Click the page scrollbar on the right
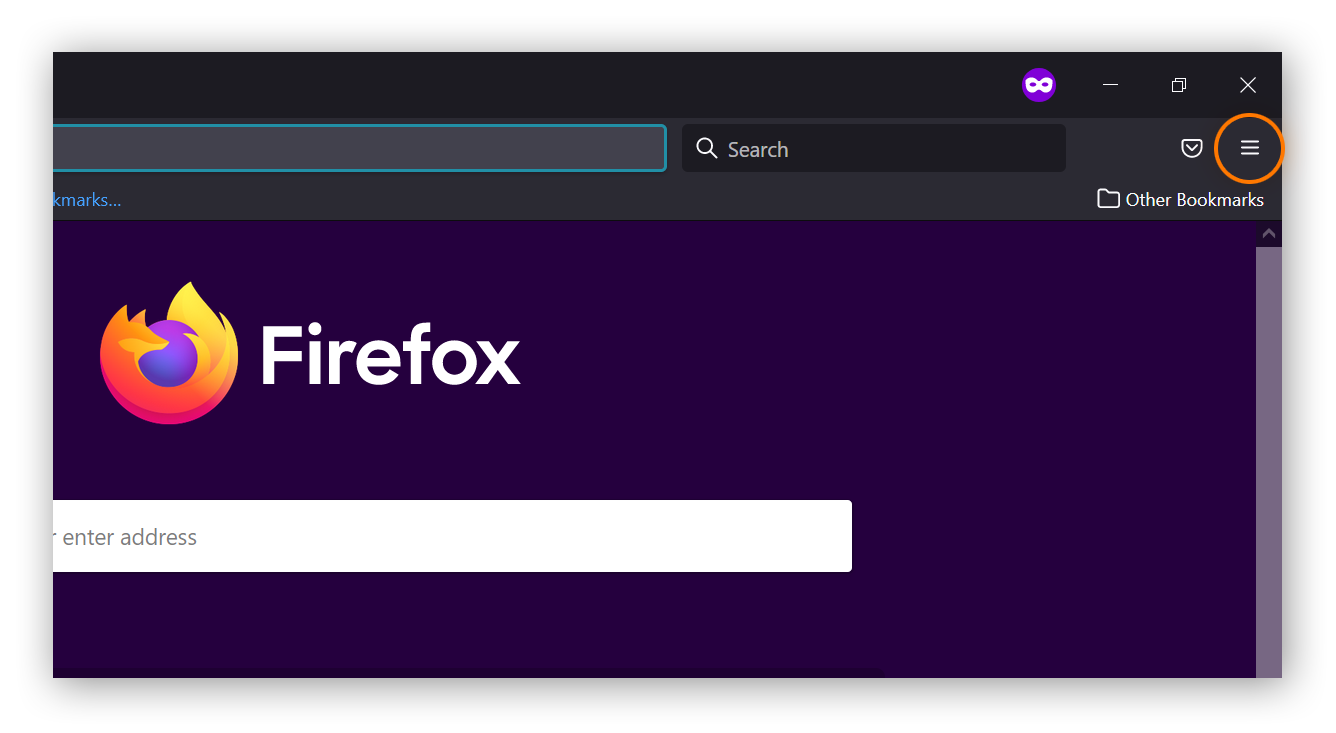The width and height of the screenshot is (1336, 733). pos(1268,450)
